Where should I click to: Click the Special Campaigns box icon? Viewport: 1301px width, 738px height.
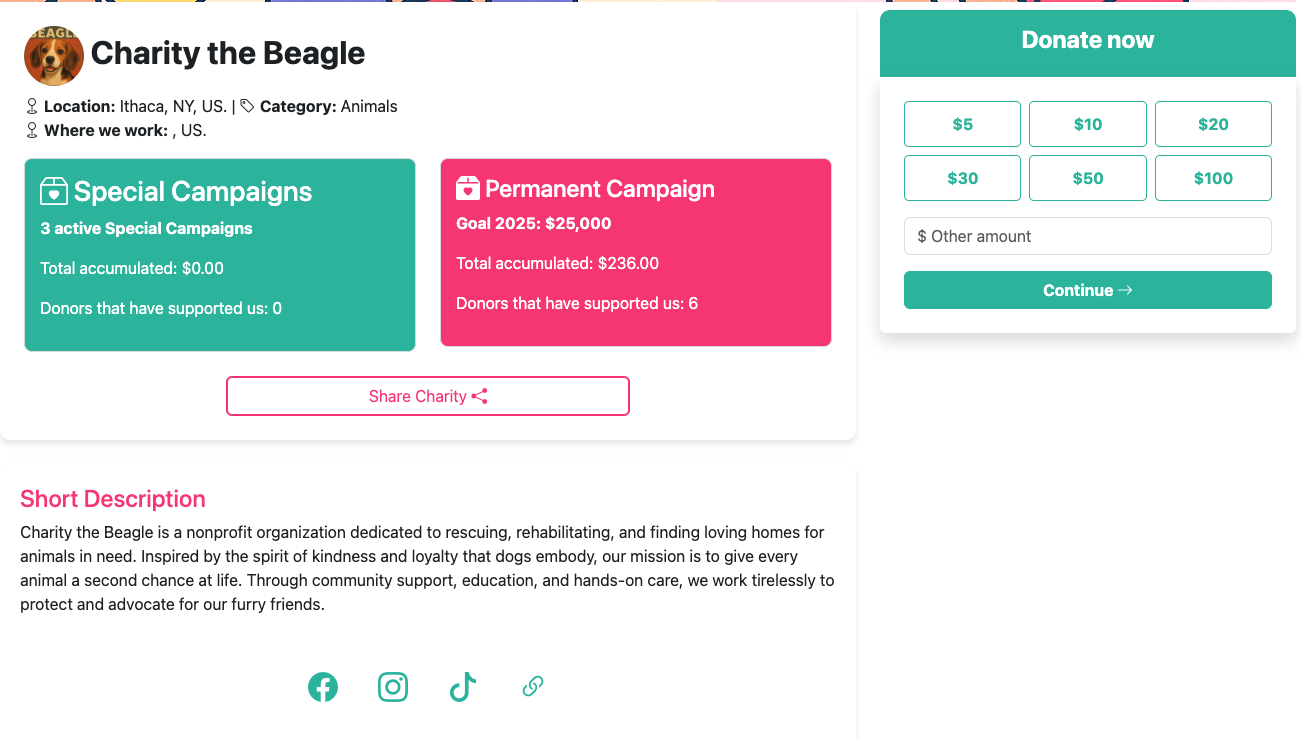[x=54, y=191]
